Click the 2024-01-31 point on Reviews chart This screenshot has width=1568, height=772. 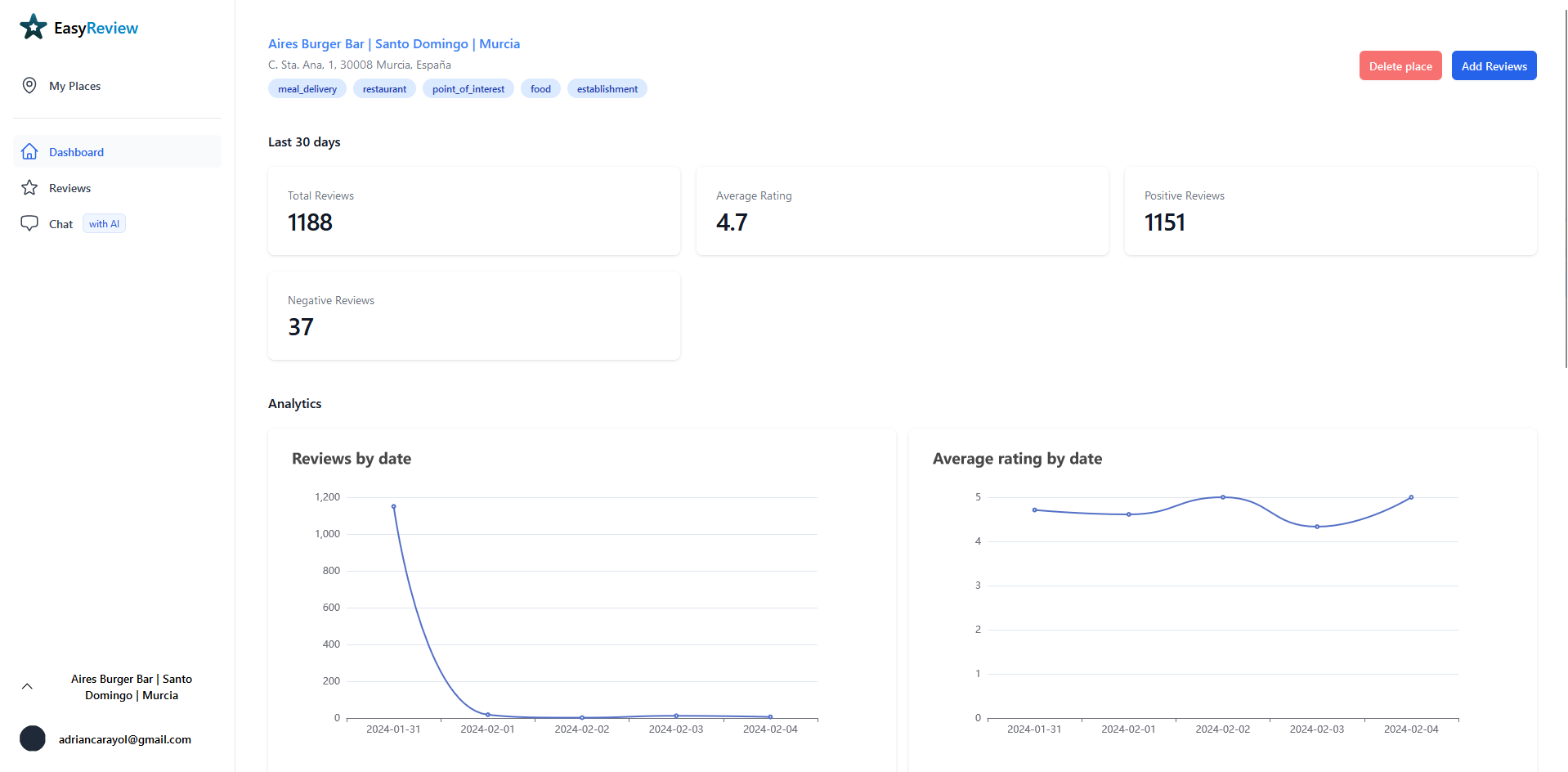click(393, 507)
